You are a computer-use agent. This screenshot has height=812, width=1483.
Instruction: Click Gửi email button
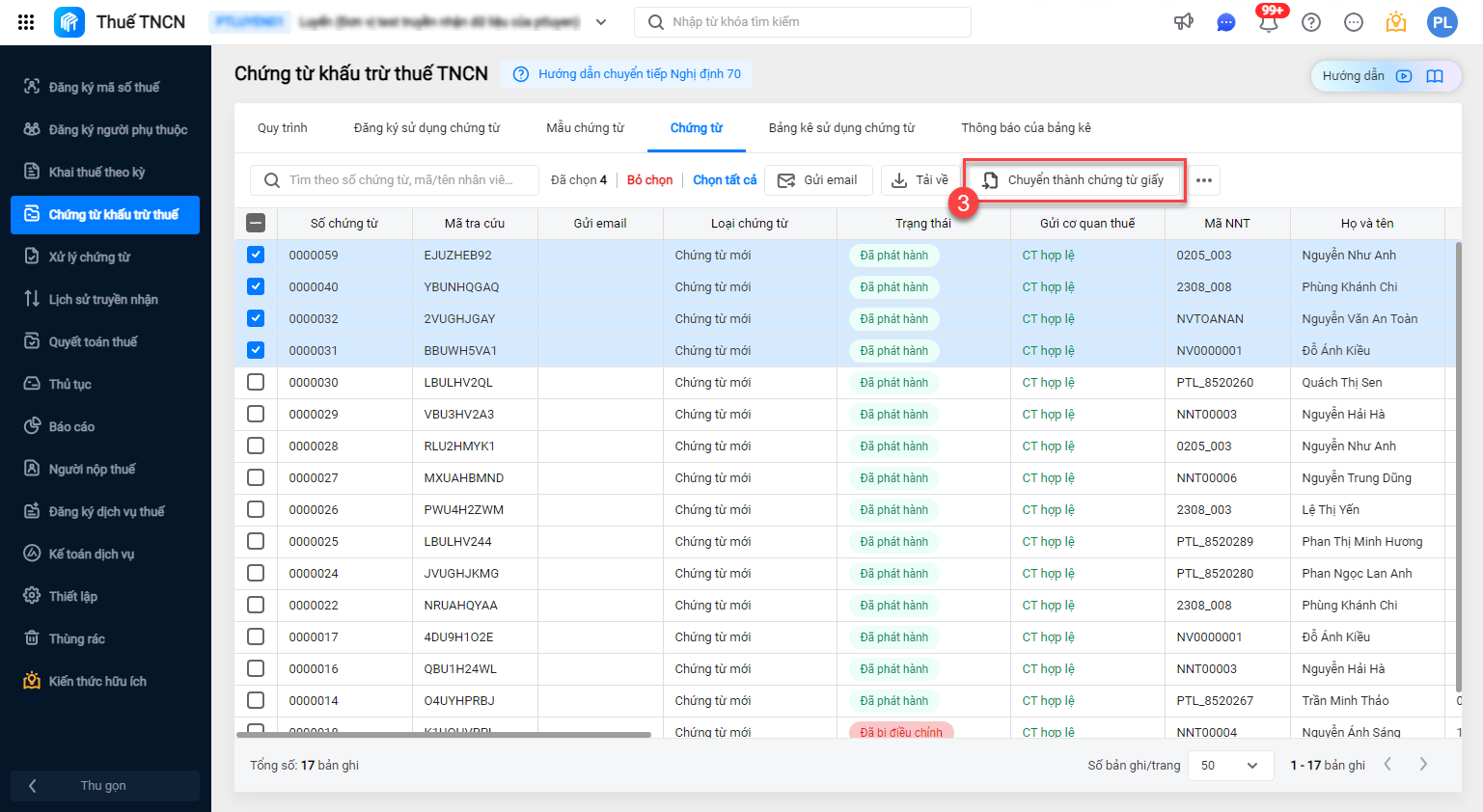[x=818, y=180]
